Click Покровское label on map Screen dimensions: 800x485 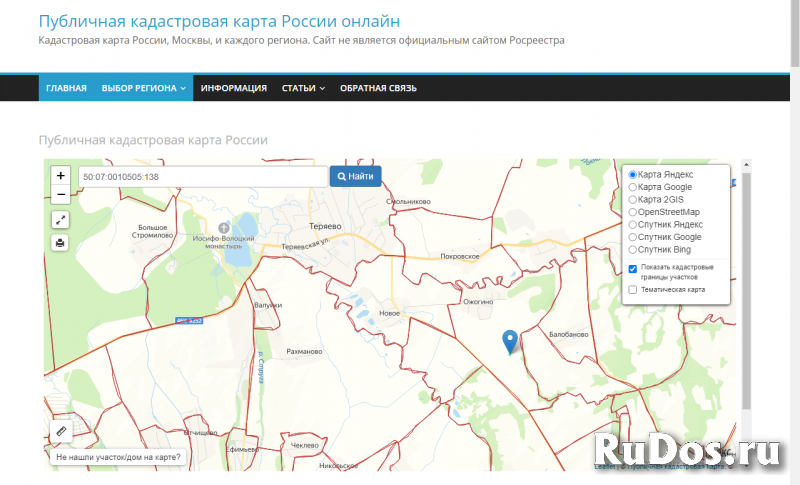coord(460,257)
